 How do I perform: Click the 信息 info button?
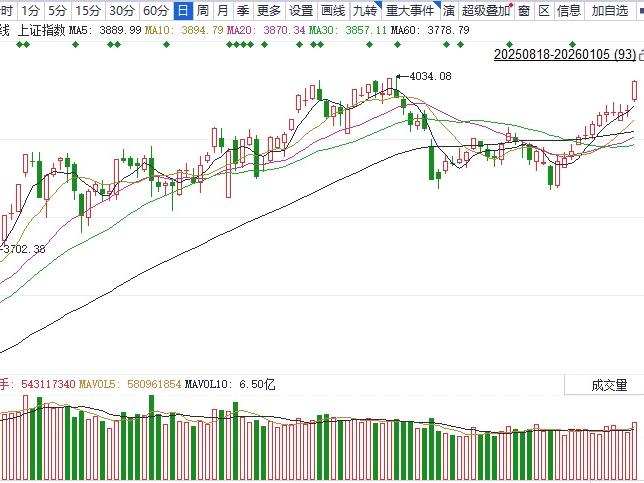[568, 11]
